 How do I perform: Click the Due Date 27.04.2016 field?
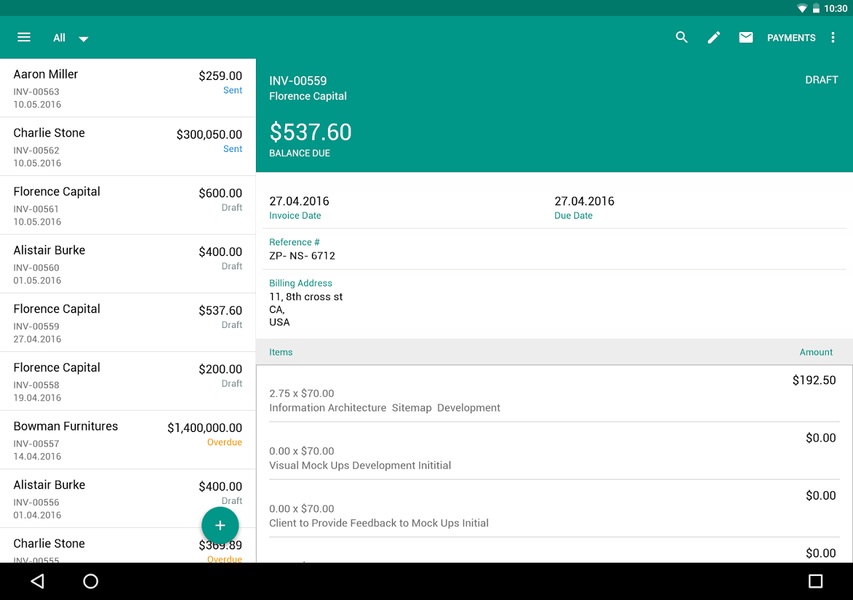(584, 207)
